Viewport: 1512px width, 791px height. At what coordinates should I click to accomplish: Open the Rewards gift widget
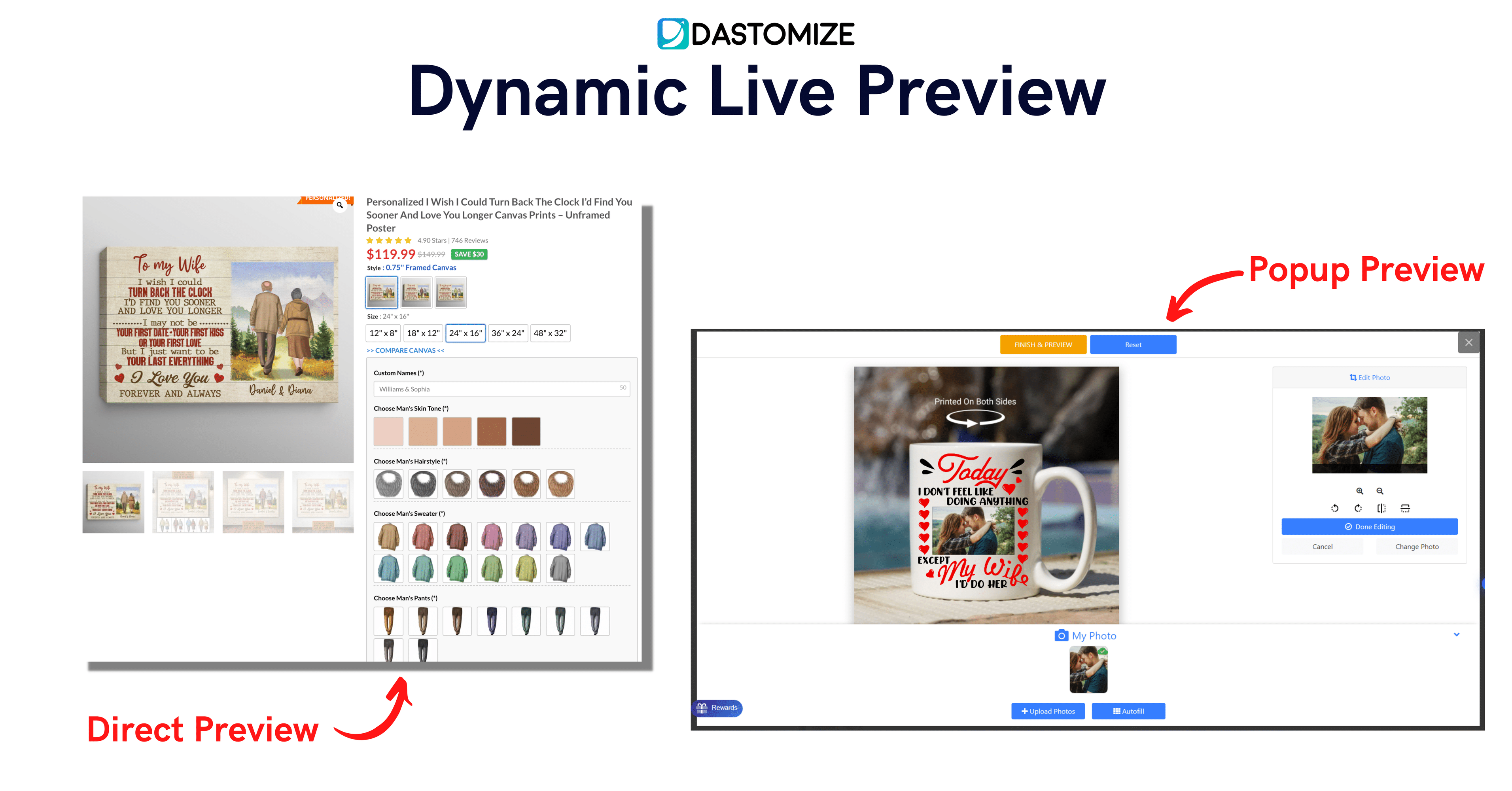click(717, 708)
